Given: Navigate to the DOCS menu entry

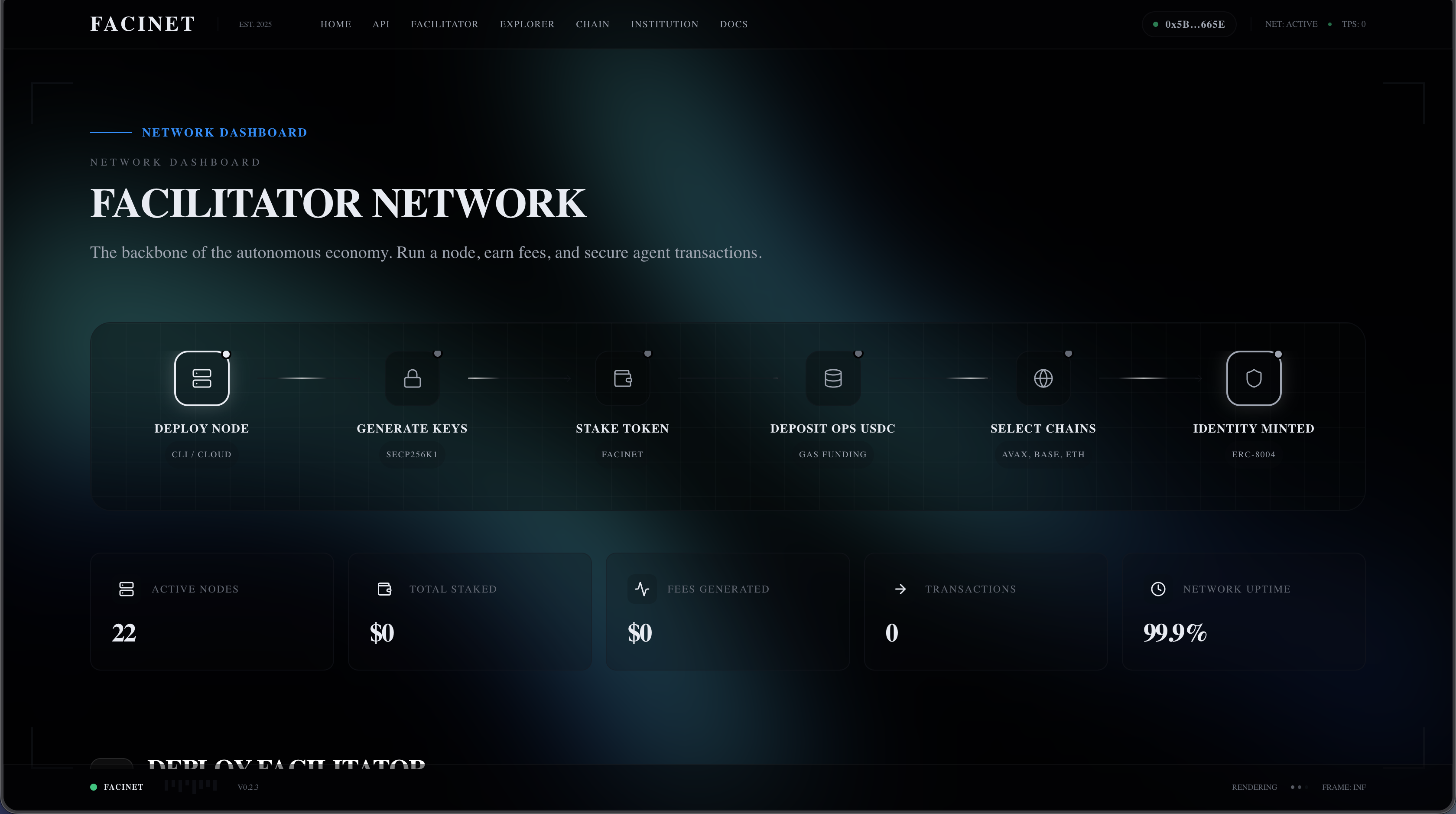Looking at the screenshot, I should [733, 24].
